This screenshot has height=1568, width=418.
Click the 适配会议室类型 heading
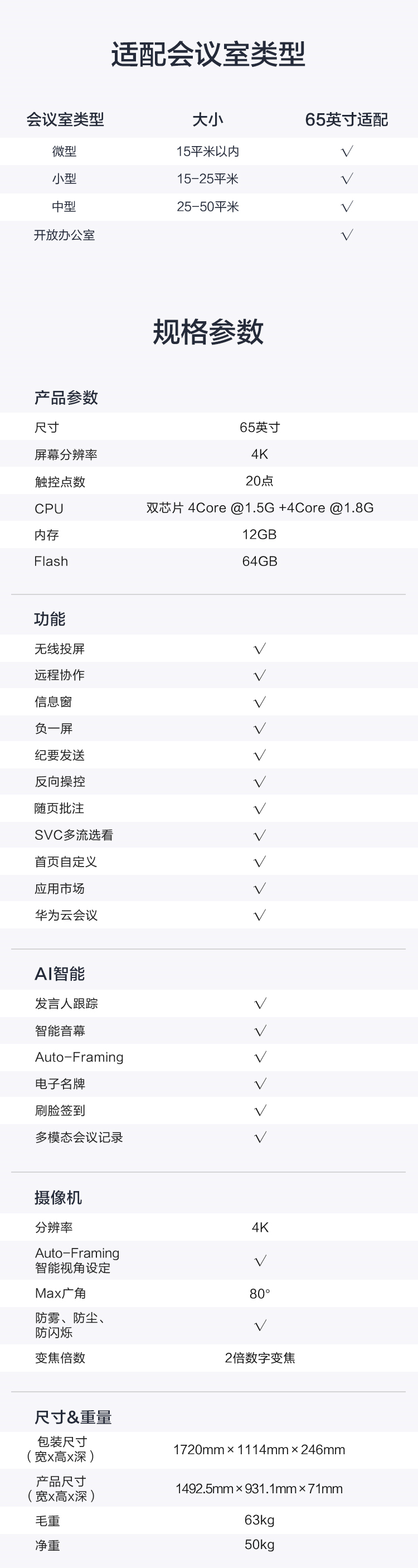tap(208, 55)
